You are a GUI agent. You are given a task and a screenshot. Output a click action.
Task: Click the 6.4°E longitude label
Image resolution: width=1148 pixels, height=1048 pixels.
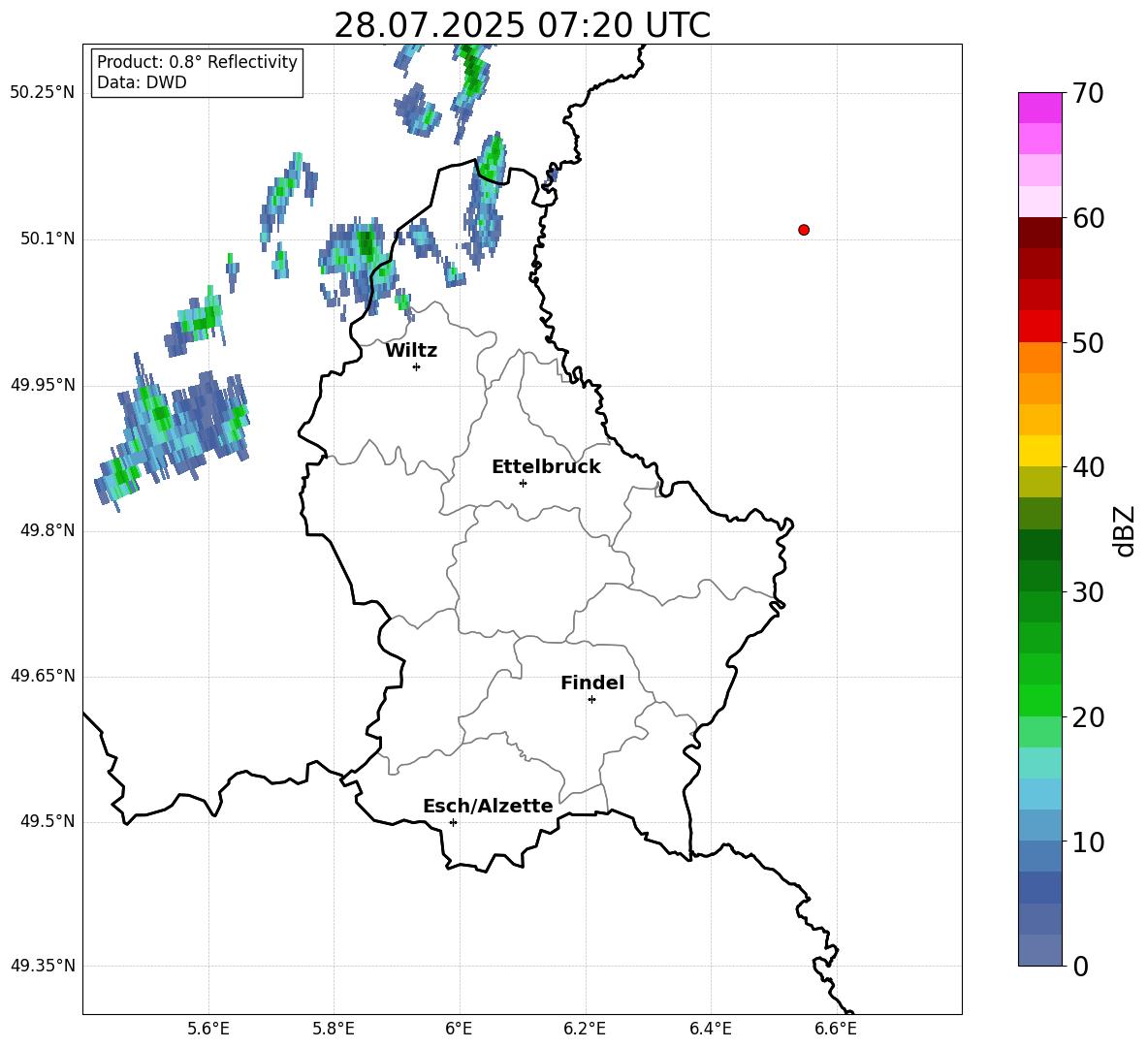coord(710,1029)
